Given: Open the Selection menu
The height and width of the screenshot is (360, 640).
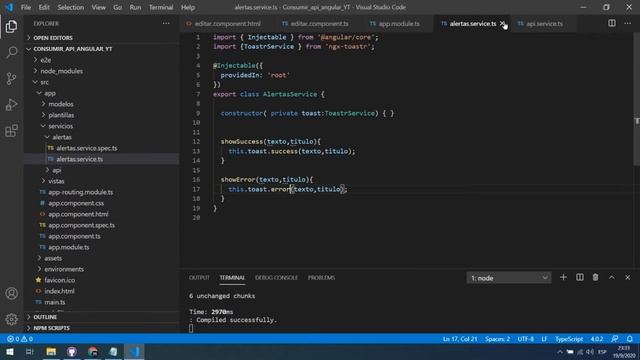Looking at the screenshot, I should click(x=71, y=7).
